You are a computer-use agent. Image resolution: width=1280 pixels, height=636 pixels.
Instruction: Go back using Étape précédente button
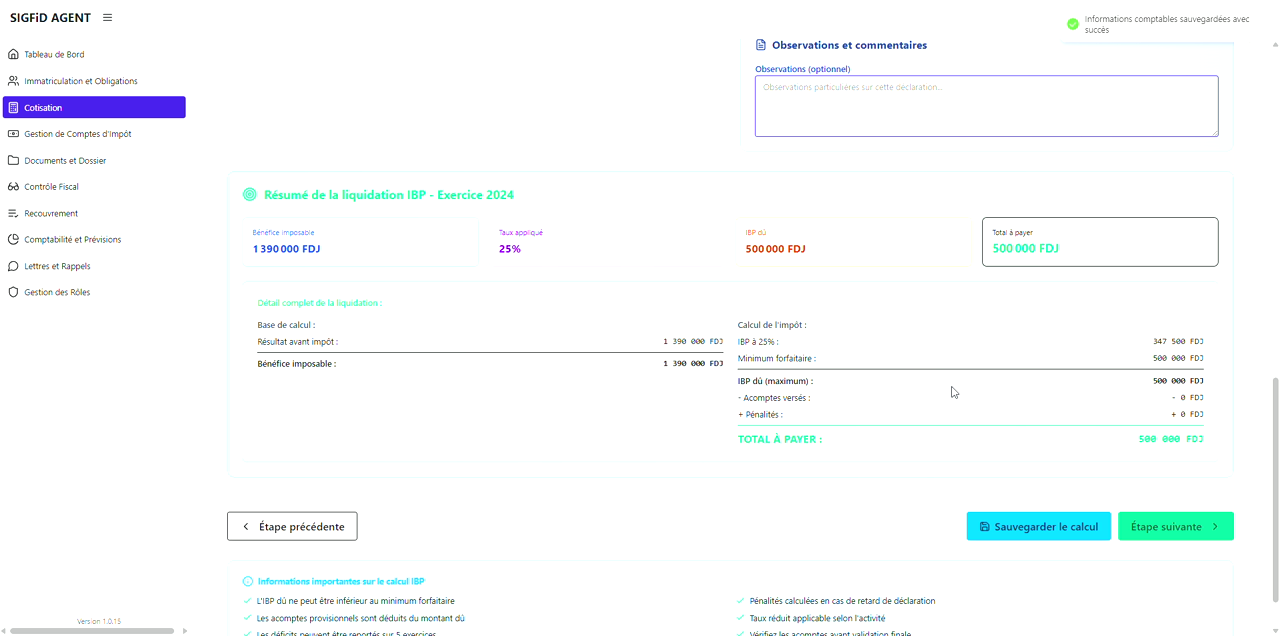tap(292, 526)
